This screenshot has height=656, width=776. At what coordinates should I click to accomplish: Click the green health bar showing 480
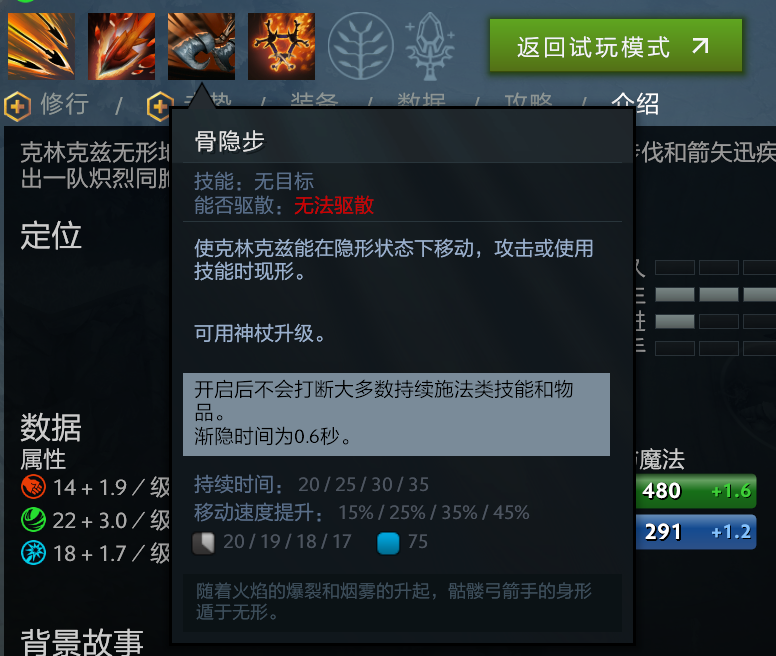[696, 491]
